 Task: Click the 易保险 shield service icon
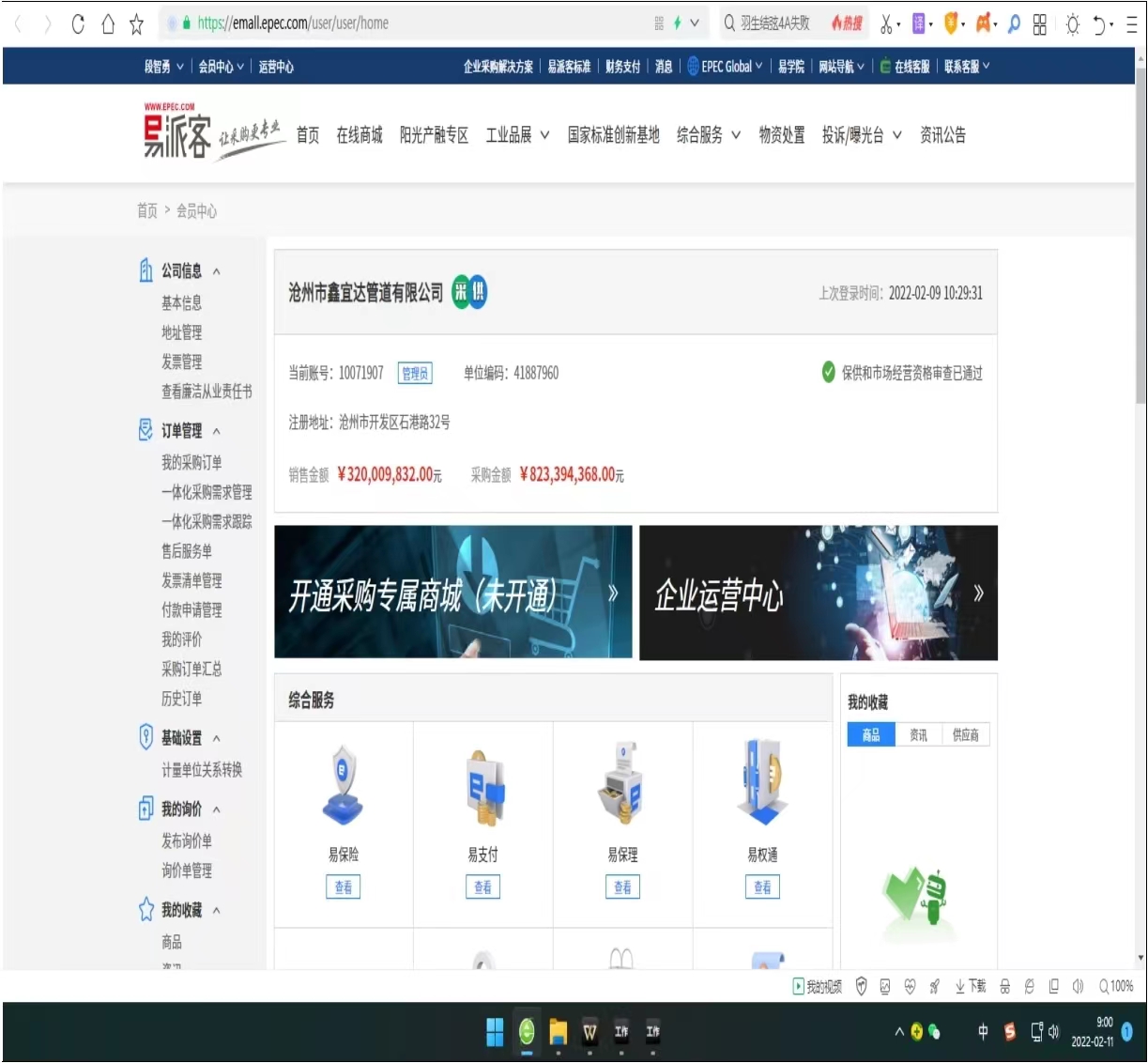[x=344, y=785]
